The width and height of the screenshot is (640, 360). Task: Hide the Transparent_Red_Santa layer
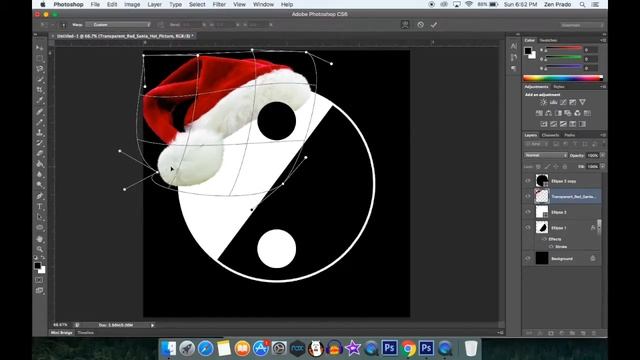click(528, 196)
